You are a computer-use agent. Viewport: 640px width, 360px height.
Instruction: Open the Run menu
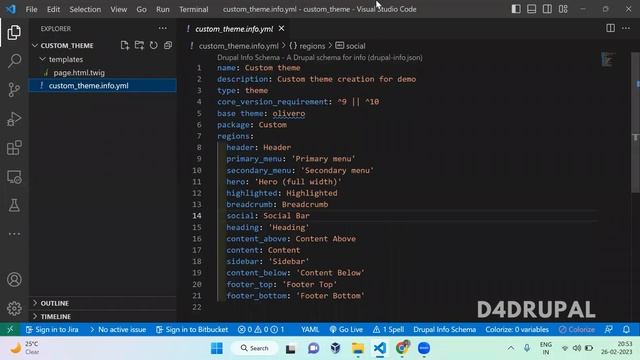[x=162, y=9]
